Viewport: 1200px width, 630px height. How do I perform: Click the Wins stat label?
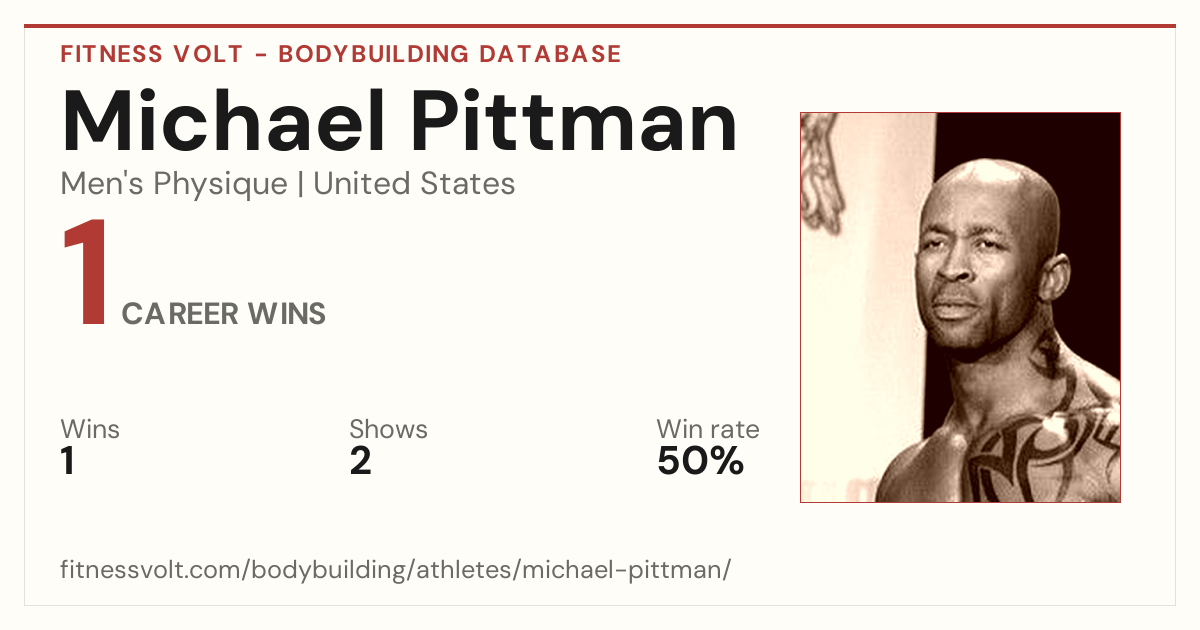(x=90, y=429)
